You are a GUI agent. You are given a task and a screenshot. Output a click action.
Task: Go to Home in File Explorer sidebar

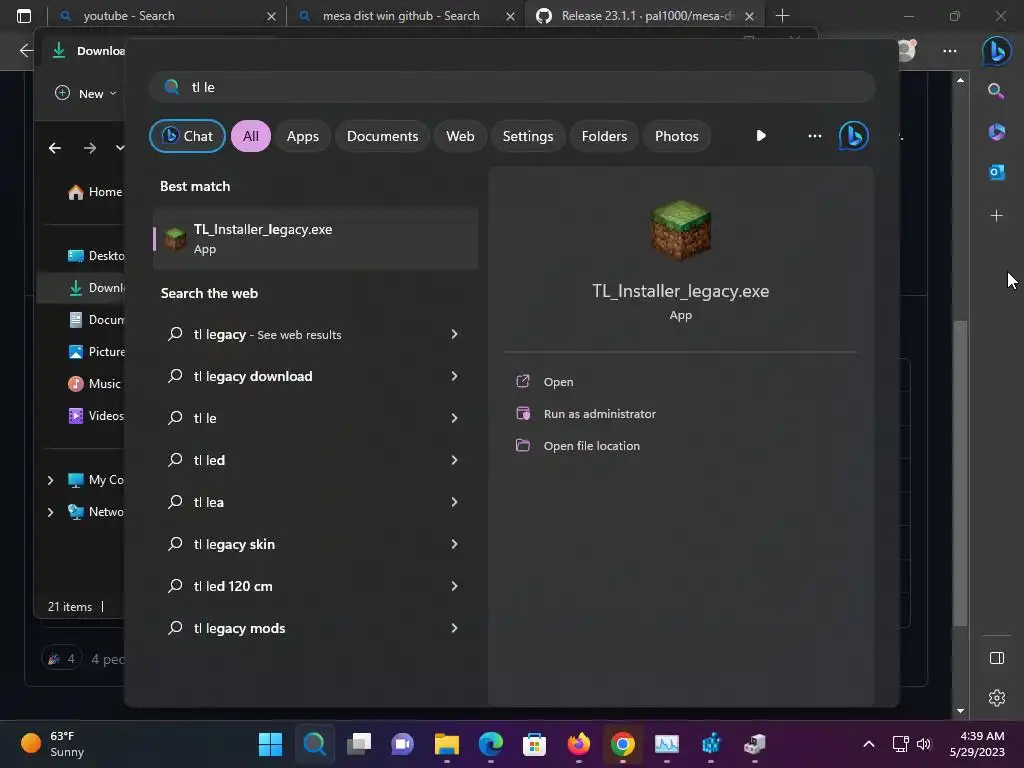(x=95, y=192)
